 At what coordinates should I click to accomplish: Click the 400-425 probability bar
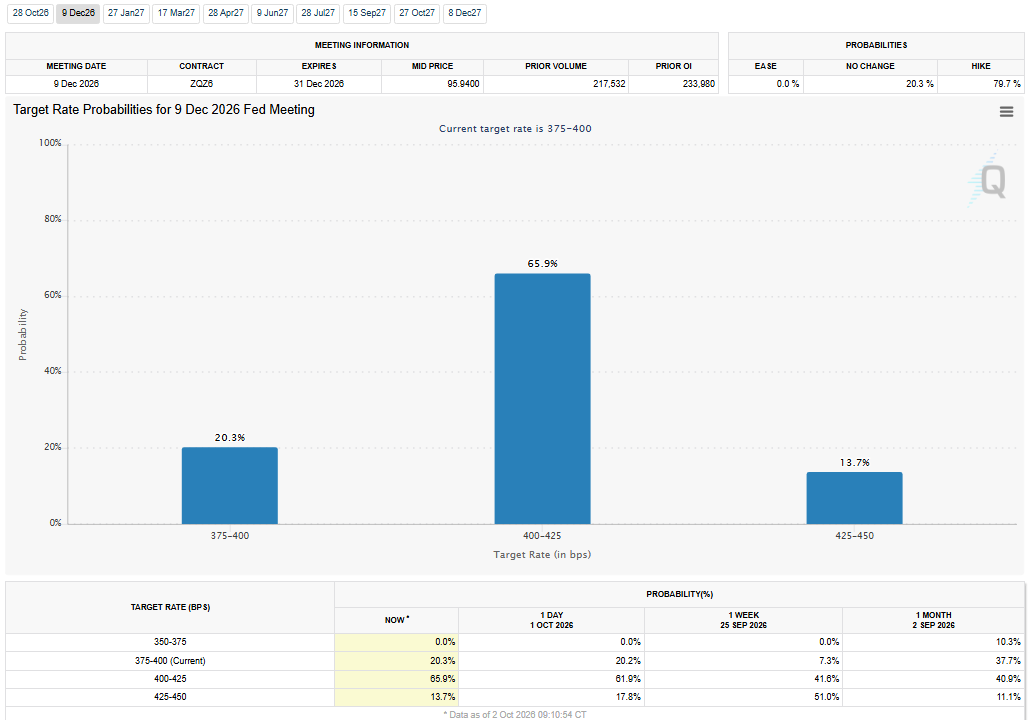pos(542,399)
